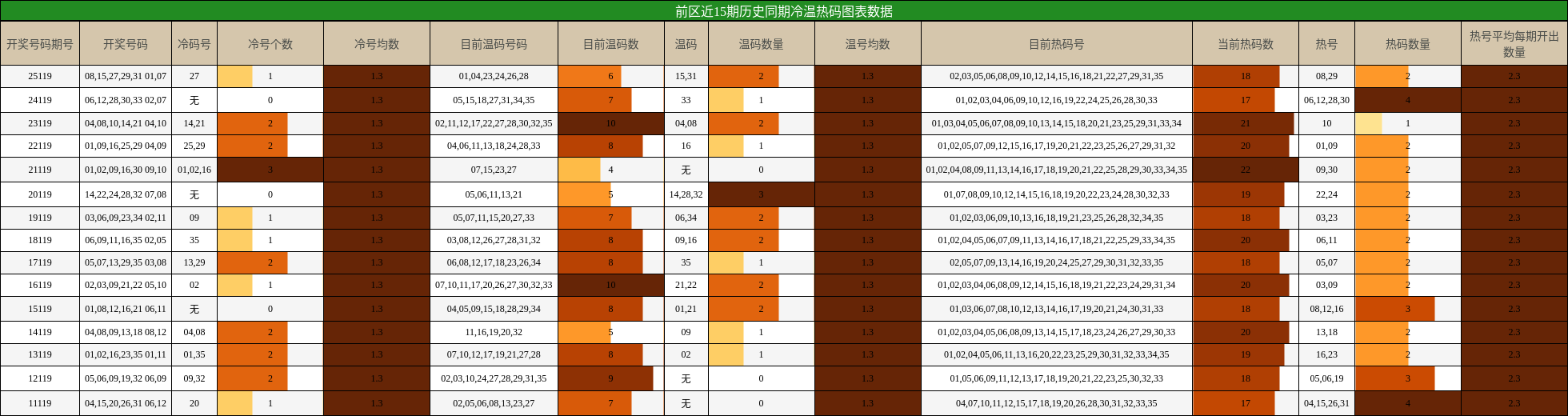Select the current hot count 22 bar
Viewport: 1568px width, 416px height.
1246,170
